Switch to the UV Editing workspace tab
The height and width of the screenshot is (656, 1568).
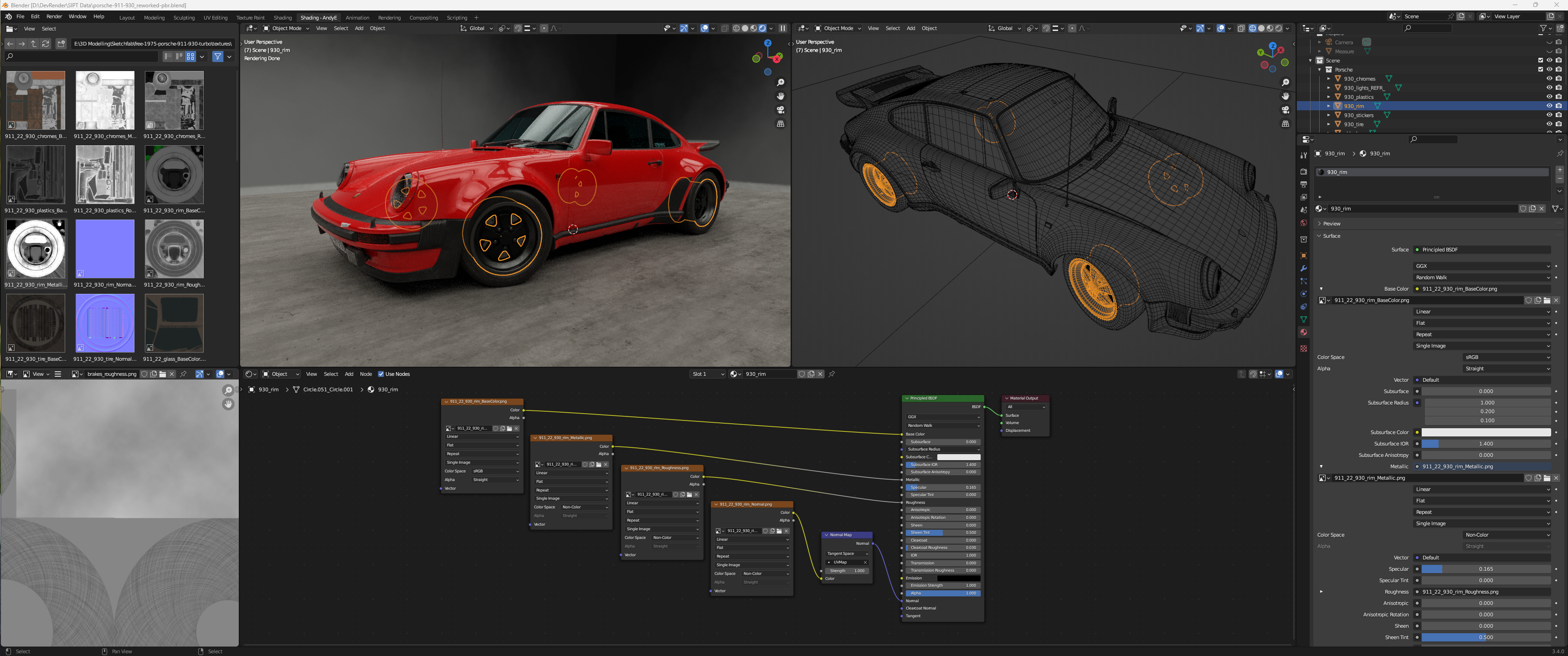click(215, 18)
